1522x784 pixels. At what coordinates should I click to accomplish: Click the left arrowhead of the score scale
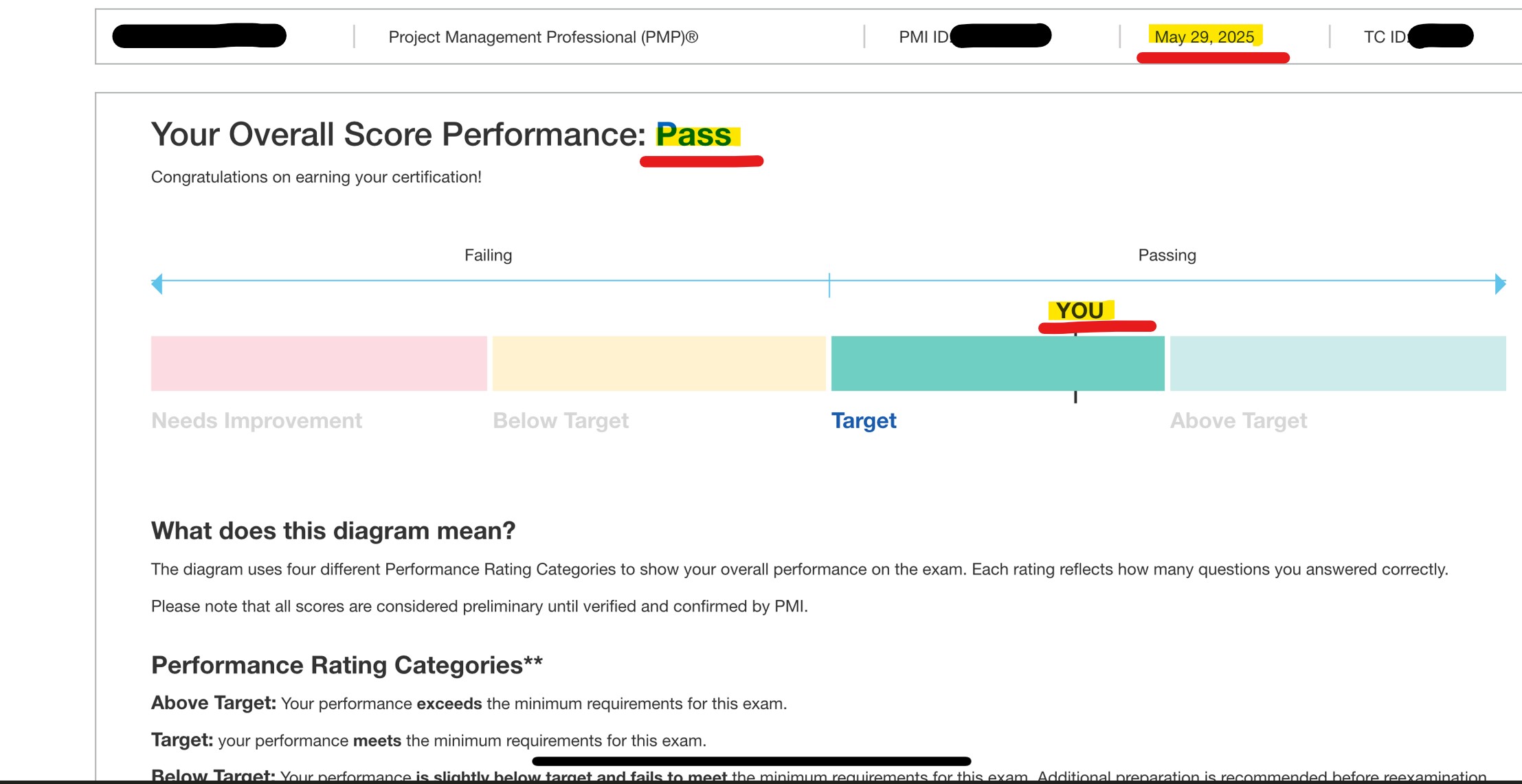pos(157,283)
